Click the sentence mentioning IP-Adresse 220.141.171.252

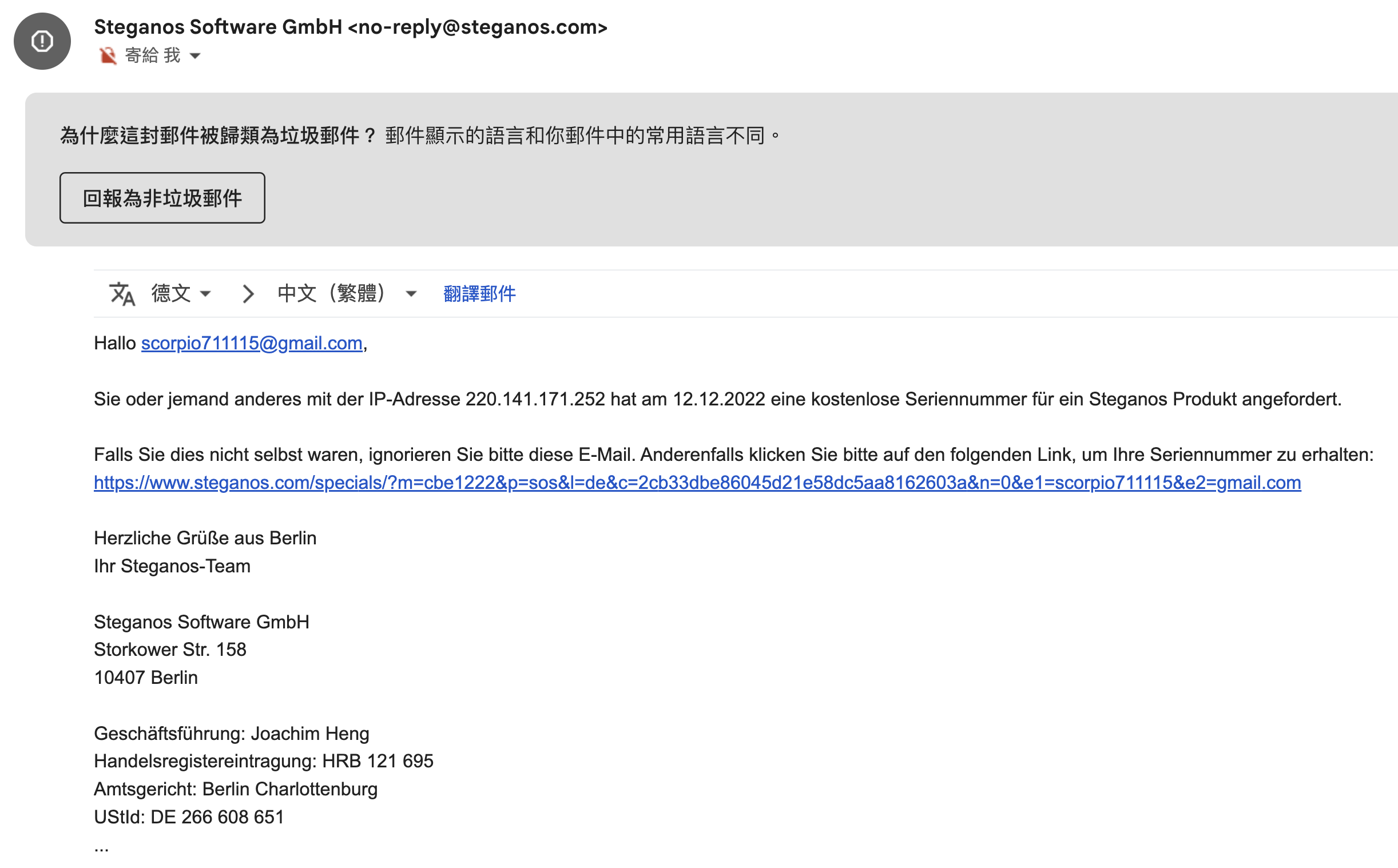coord(717,399)
